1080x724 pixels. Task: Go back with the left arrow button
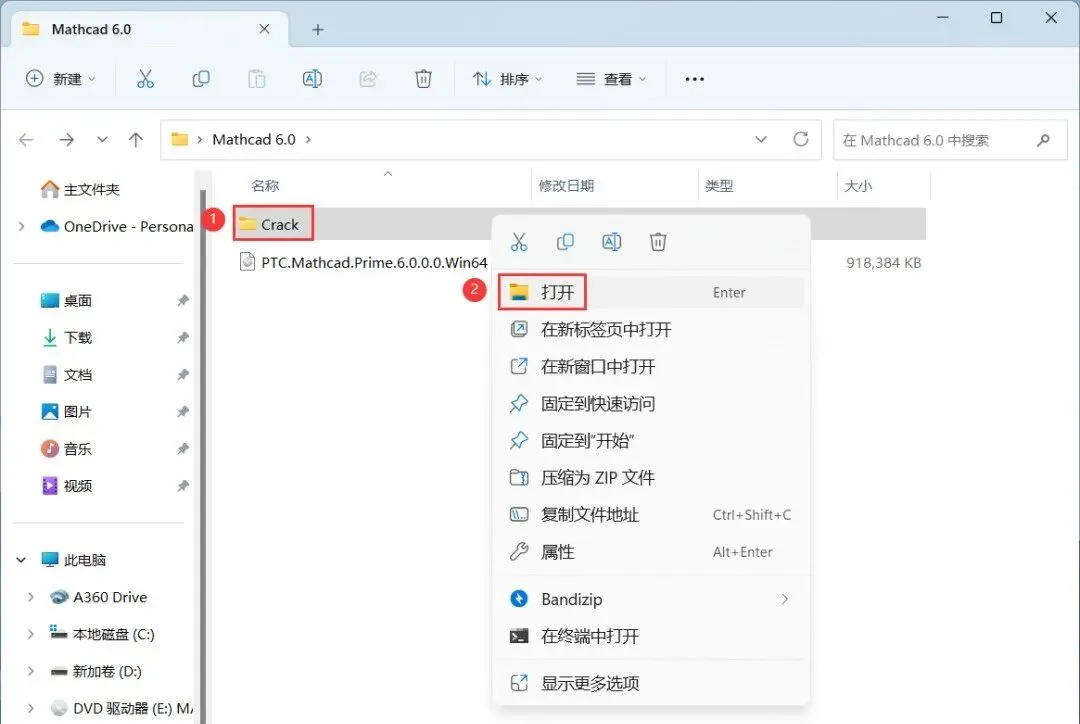pos(26,140)
